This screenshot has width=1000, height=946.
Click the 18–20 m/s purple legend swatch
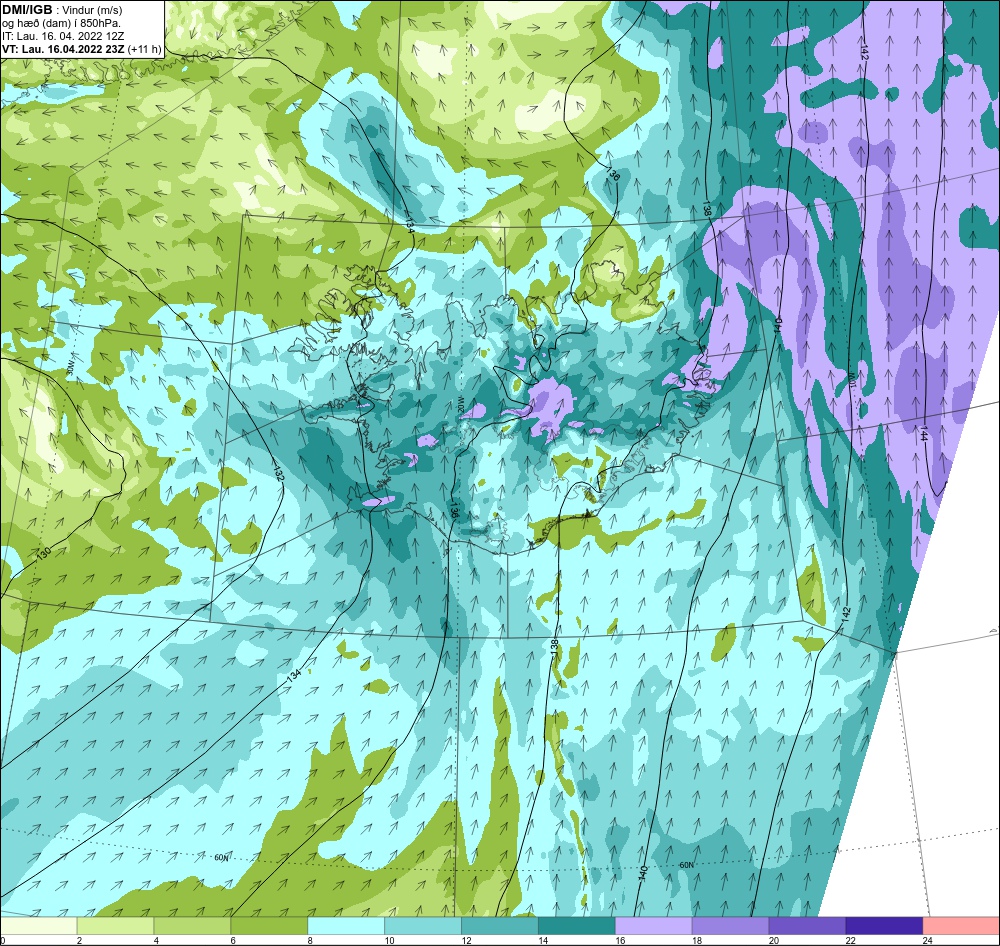click(x=730, y=925)
